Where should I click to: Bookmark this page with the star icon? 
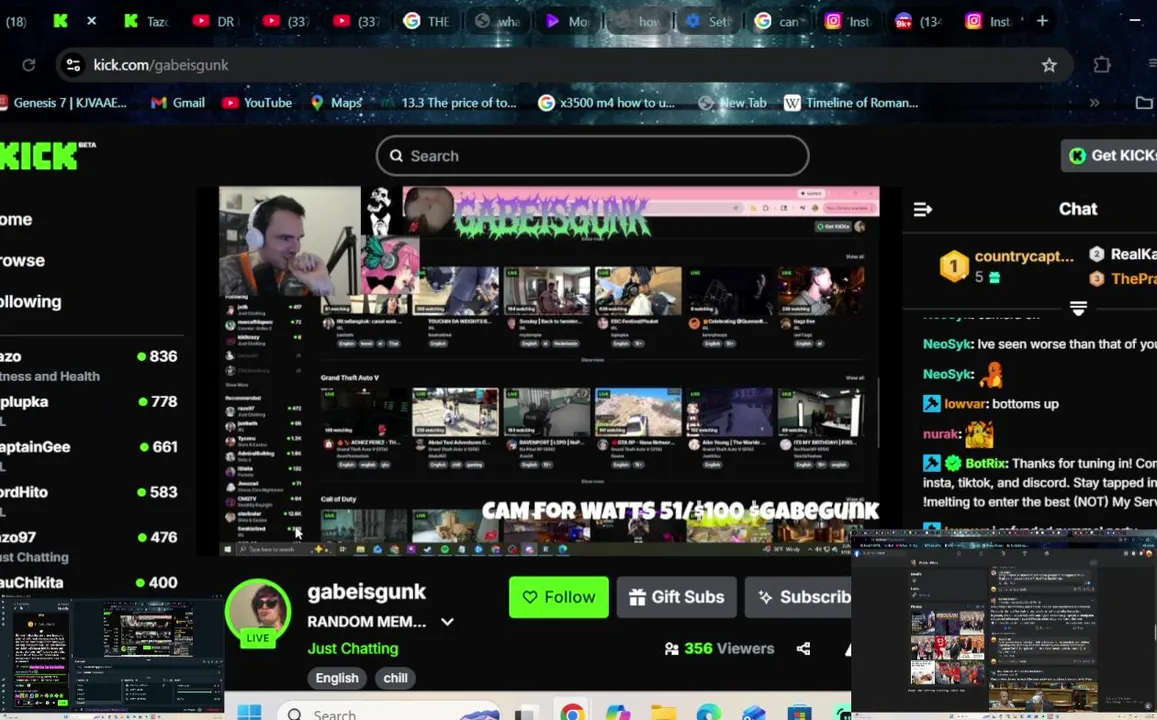click(x=1049, y=65)
